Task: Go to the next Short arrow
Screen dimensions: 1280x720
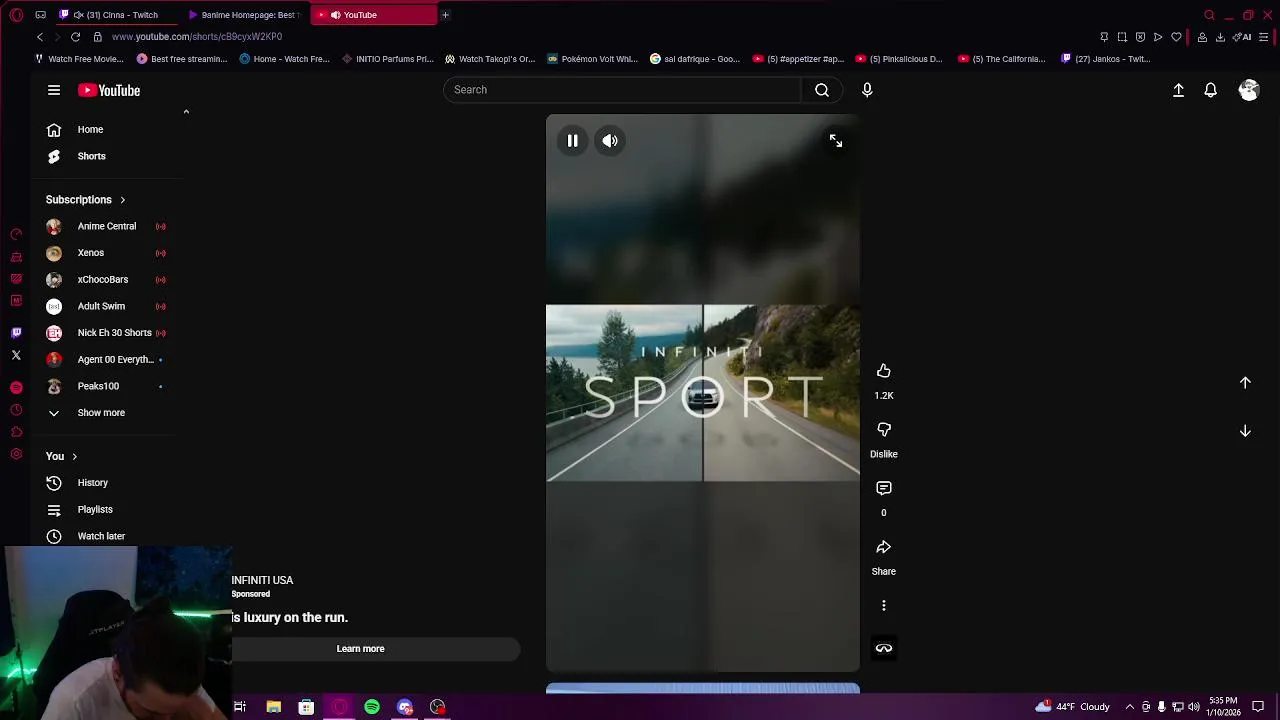Action: pyautogui.click(x=1245, y=431)
